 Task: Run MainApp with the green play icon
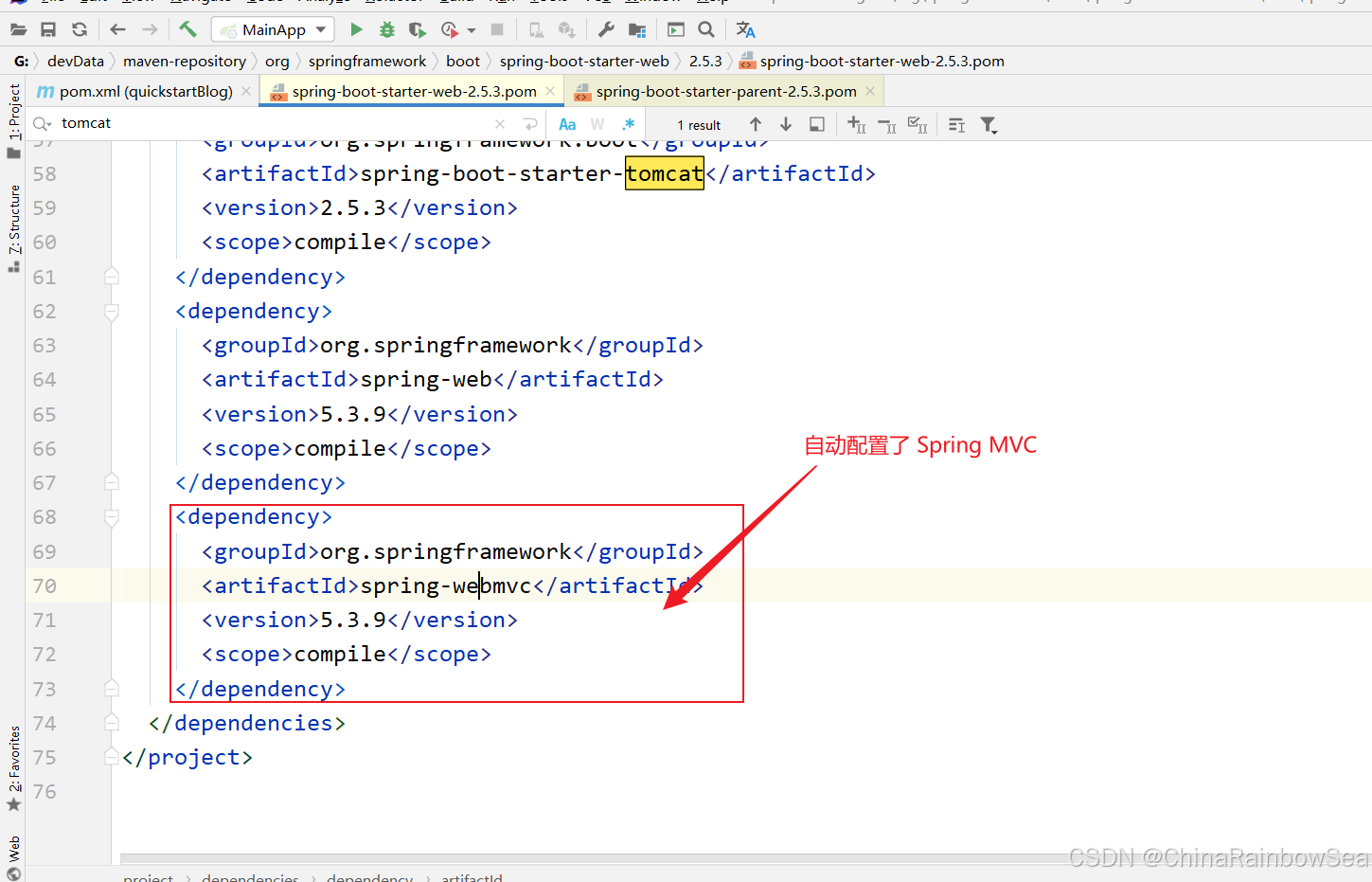pyautogui.click(x=356, y=29)
